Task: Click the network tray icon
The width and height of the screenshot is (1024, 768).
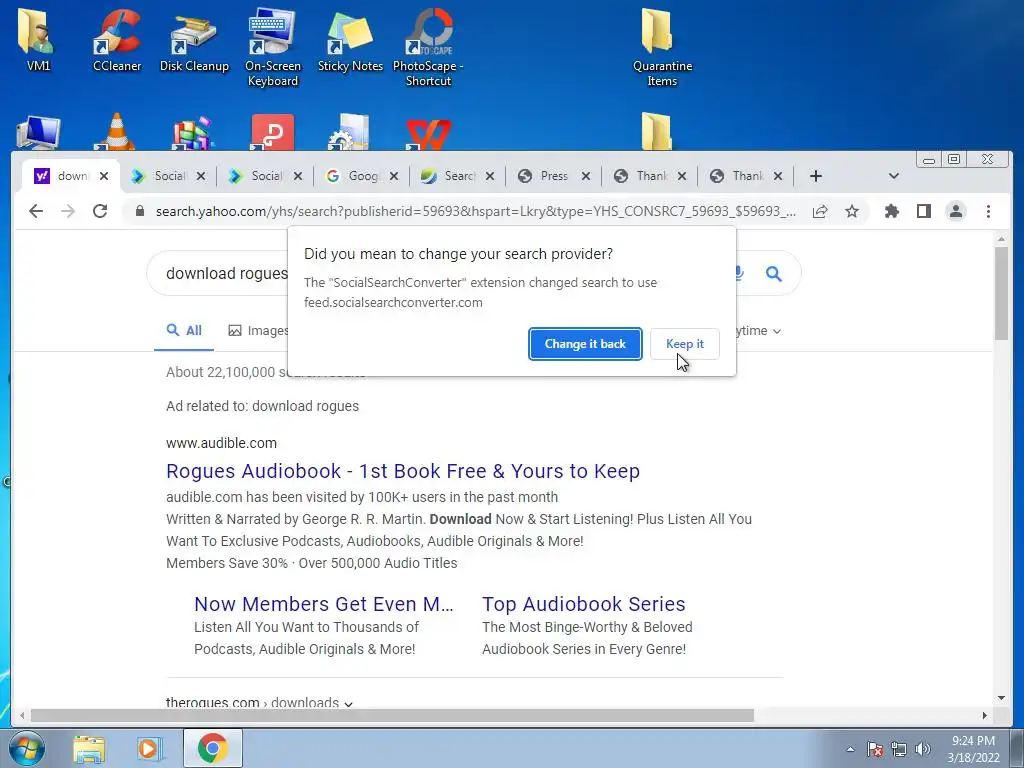Action: (x=899, y=749)
